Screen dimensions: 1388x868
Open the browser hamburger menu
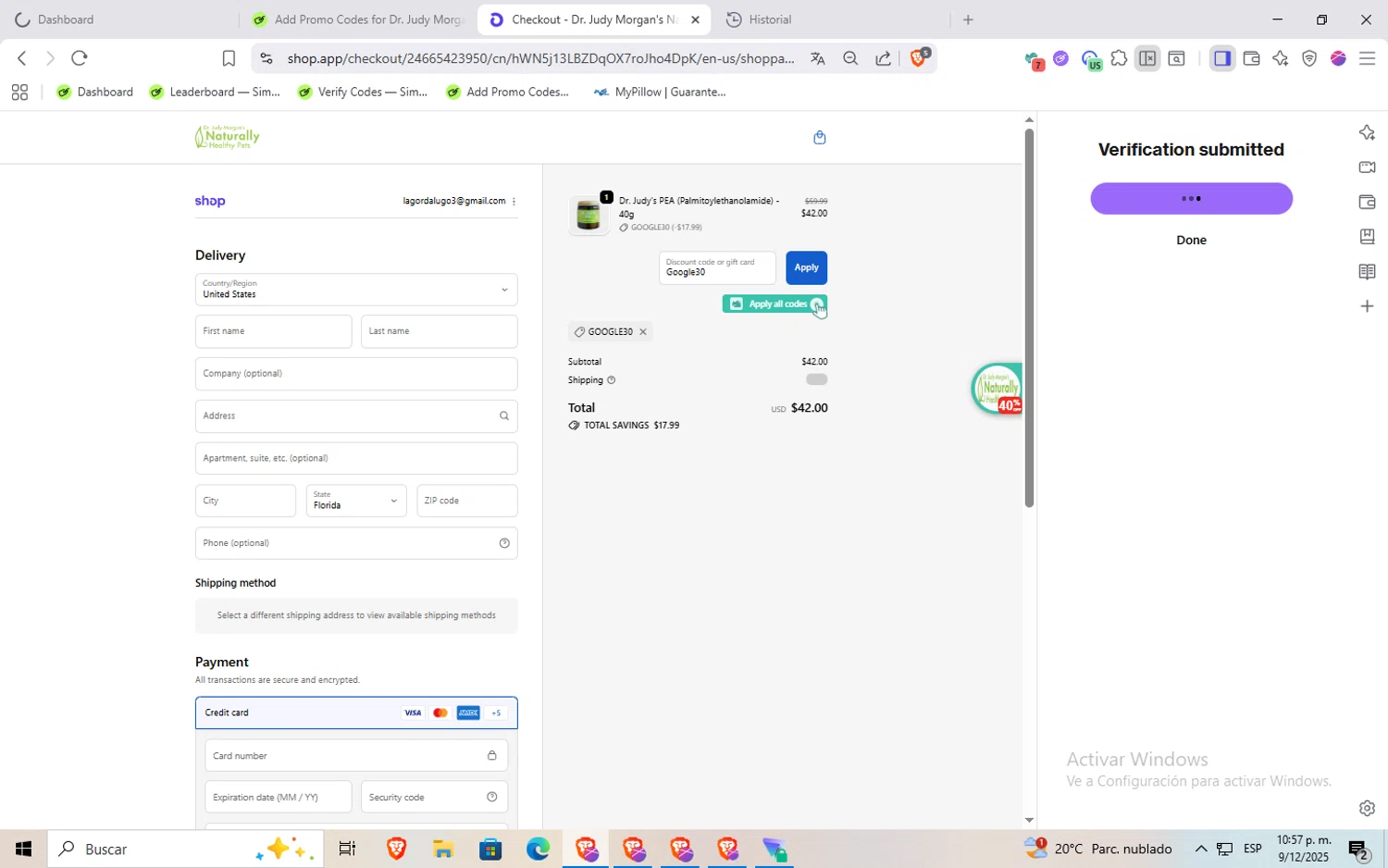(x=1367, y=58)
